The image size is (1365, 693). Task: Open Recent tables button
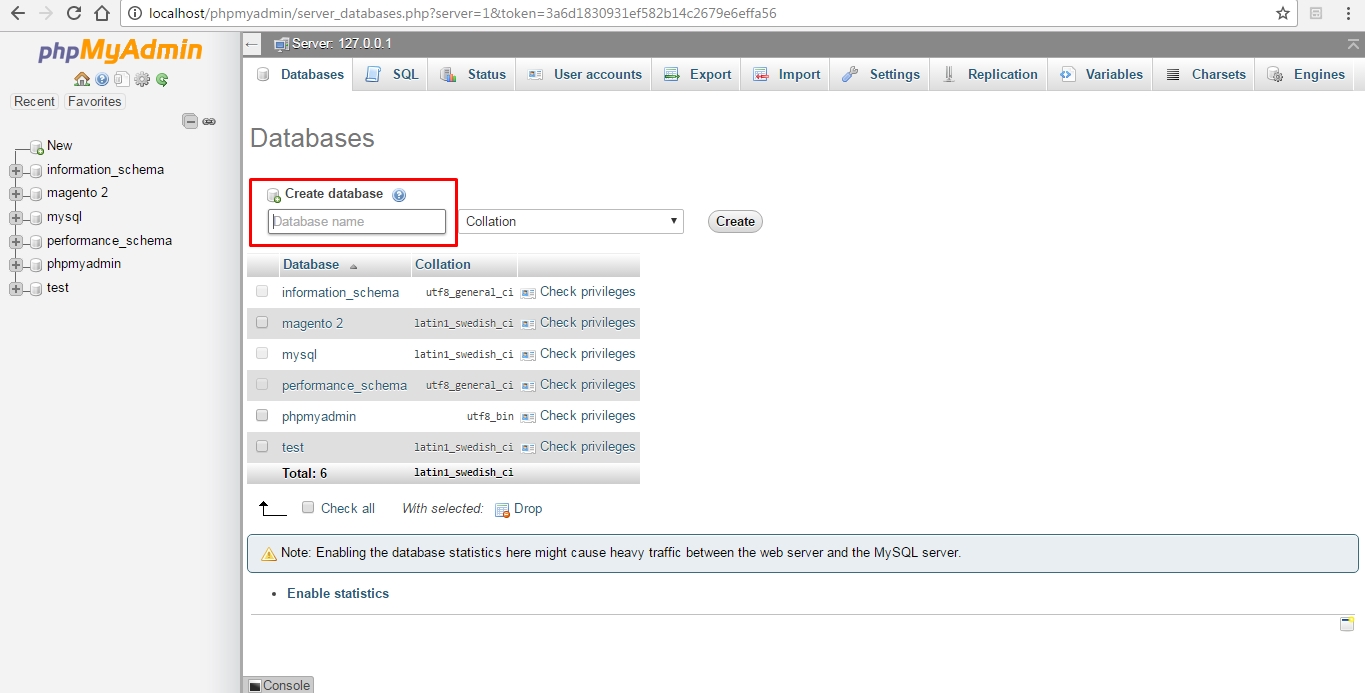click(x=35, y=102)
